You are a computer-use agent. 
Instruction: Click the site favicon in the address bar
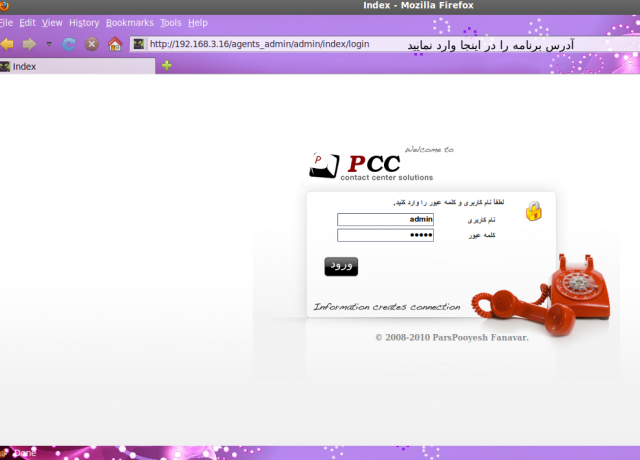(139, 44)
